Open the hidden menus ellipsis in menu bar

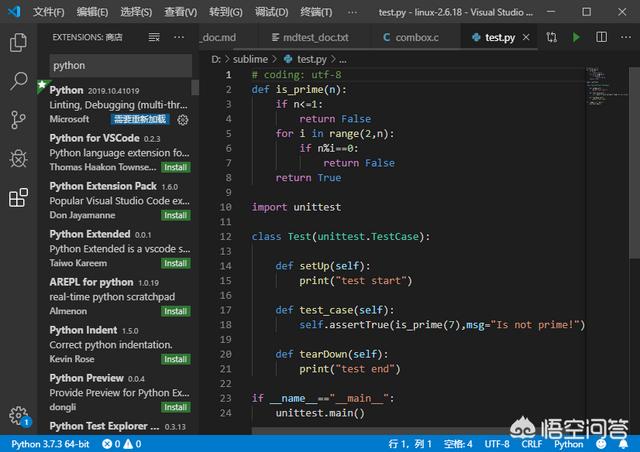click(352, 12)
